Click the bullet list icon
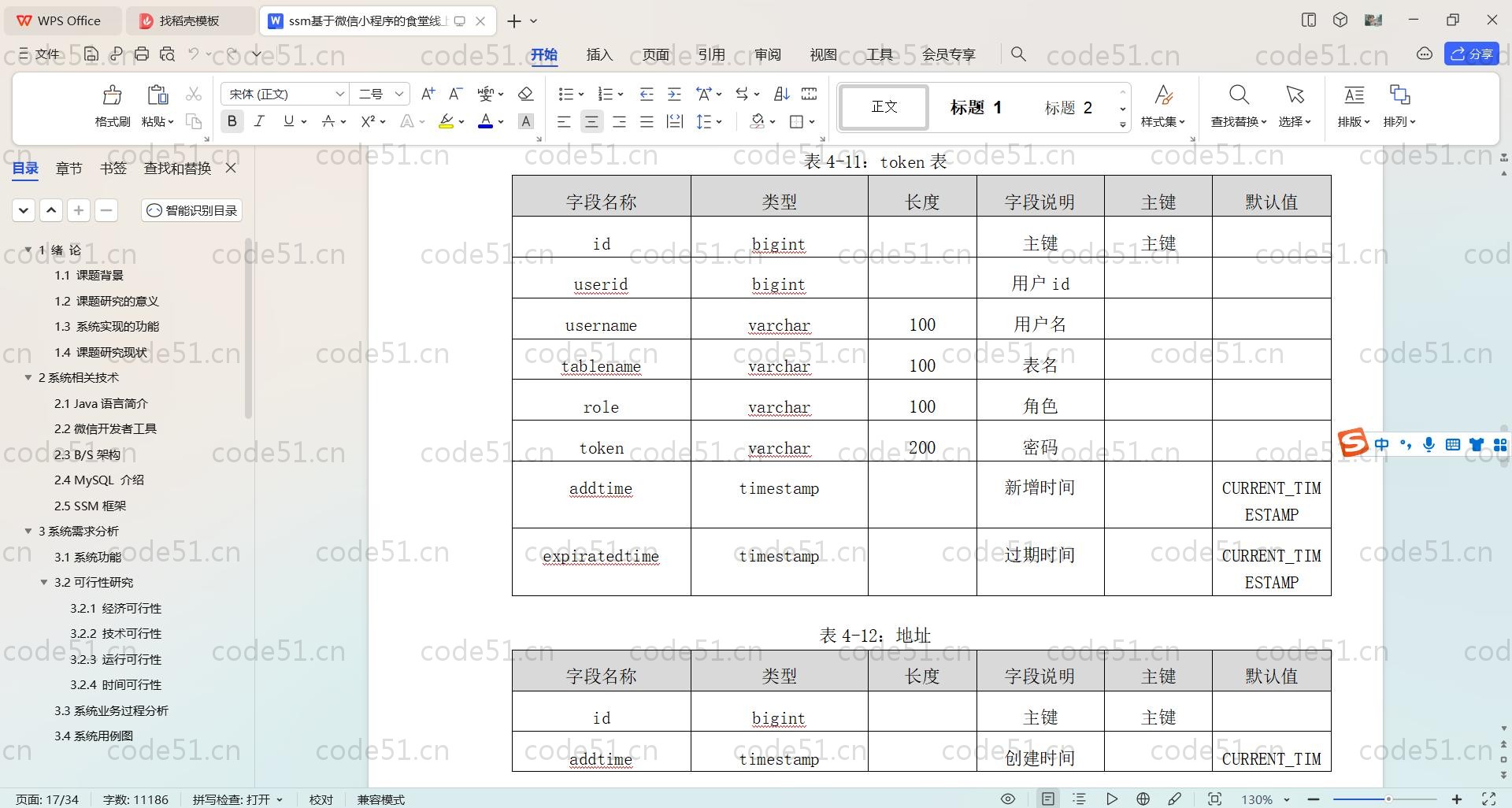This screenshot has height=808, width=1512. [x=565, y=95]
